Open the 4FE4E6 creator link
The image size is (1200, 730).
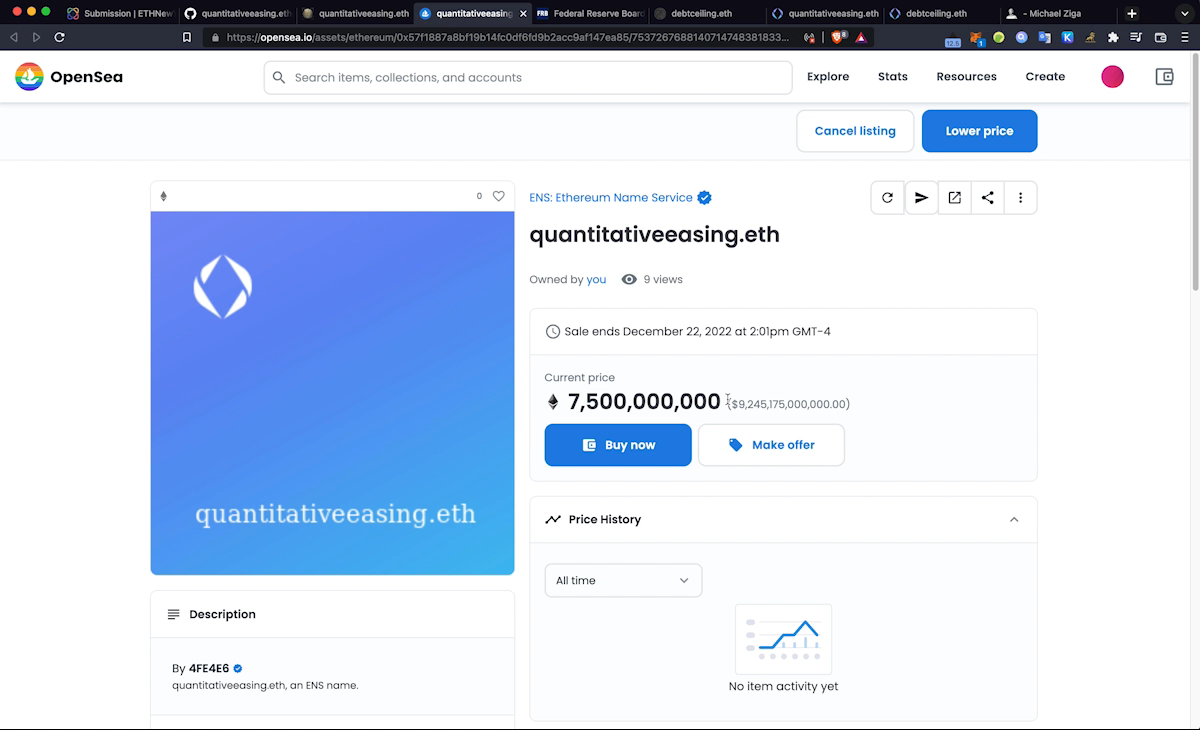[x=209, y=668]
